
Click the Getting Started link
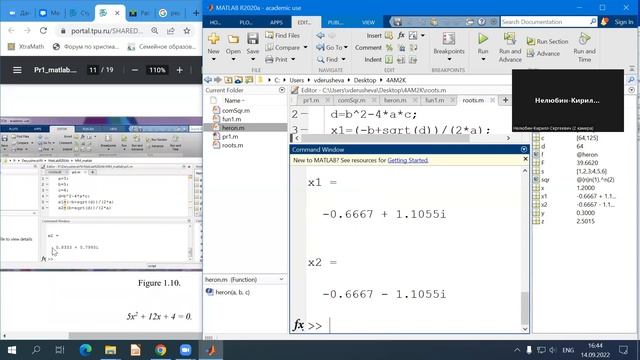click(x=408, y=160)
